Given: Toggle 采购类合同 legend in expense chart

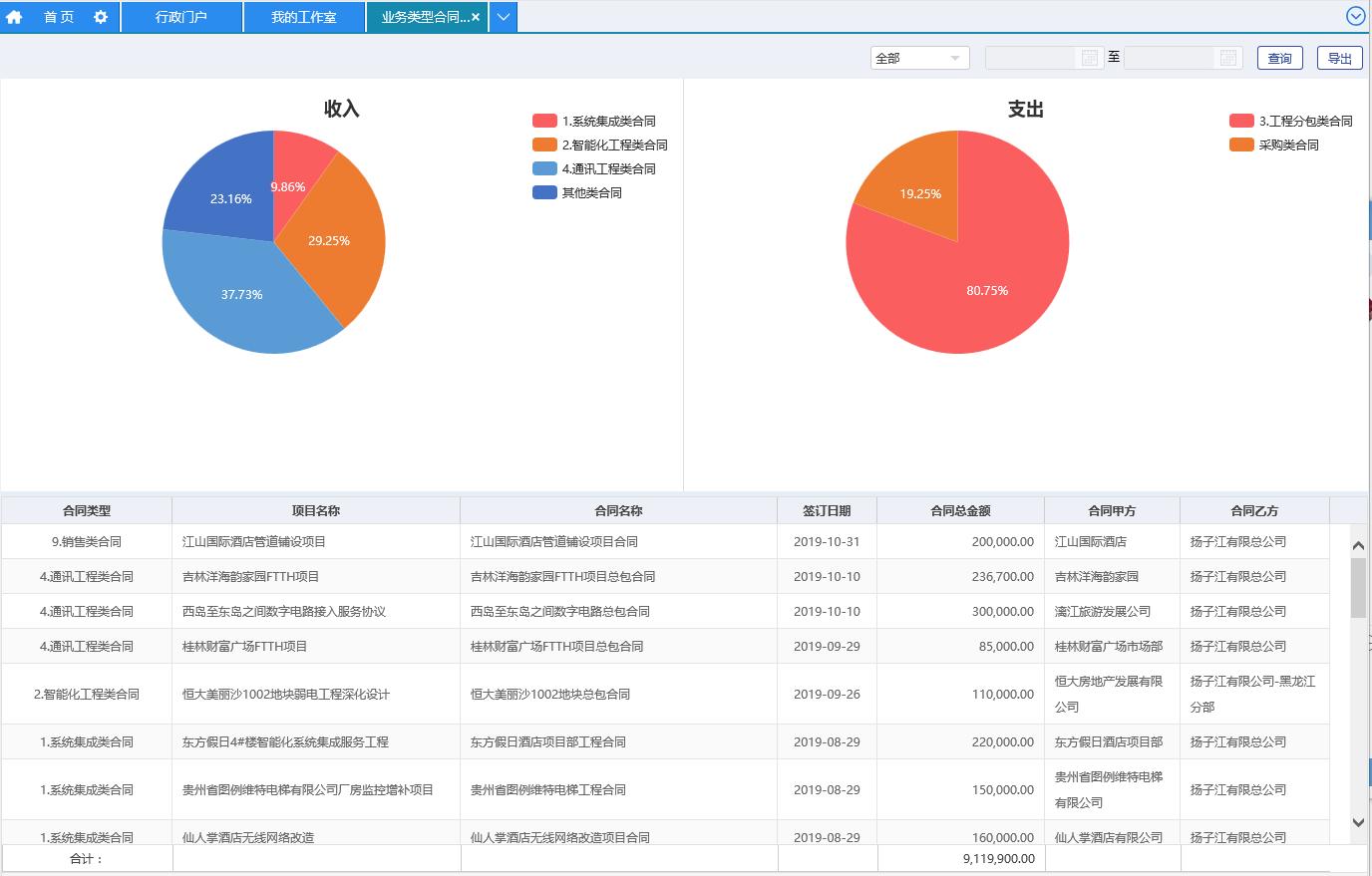Looking at the screenshot, I should 1275,145.
